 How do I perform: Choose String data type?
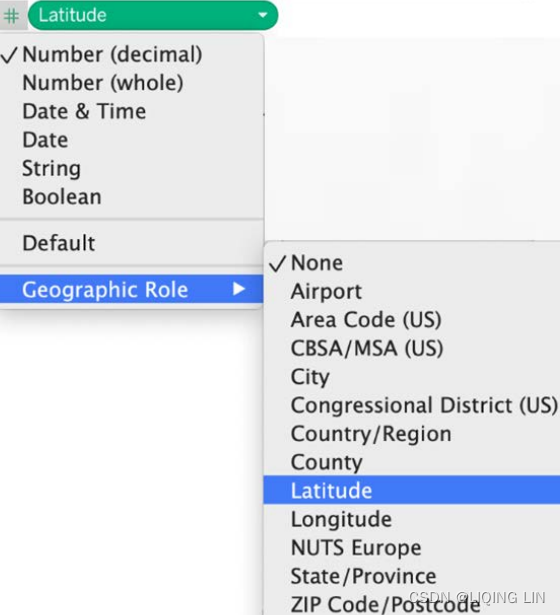pos(132,168)
